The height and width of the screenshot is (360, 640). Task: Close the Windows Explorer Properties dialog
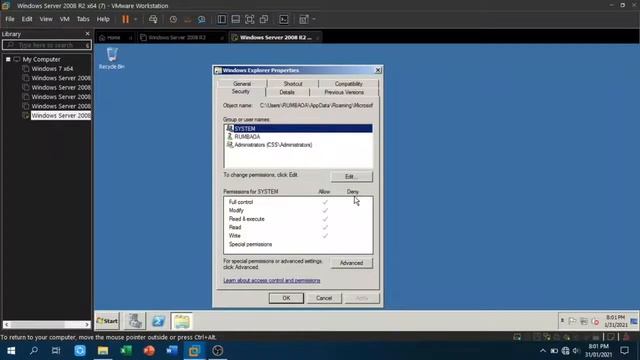[378, 70]
